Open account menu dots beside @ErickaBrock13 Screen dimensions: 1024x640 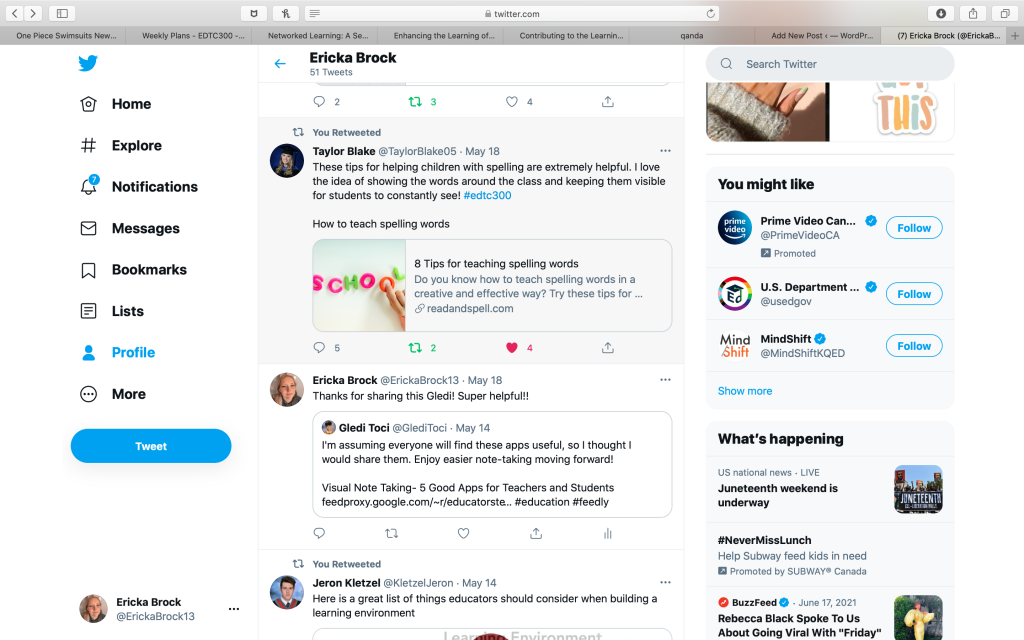click(x=234, y=609)
